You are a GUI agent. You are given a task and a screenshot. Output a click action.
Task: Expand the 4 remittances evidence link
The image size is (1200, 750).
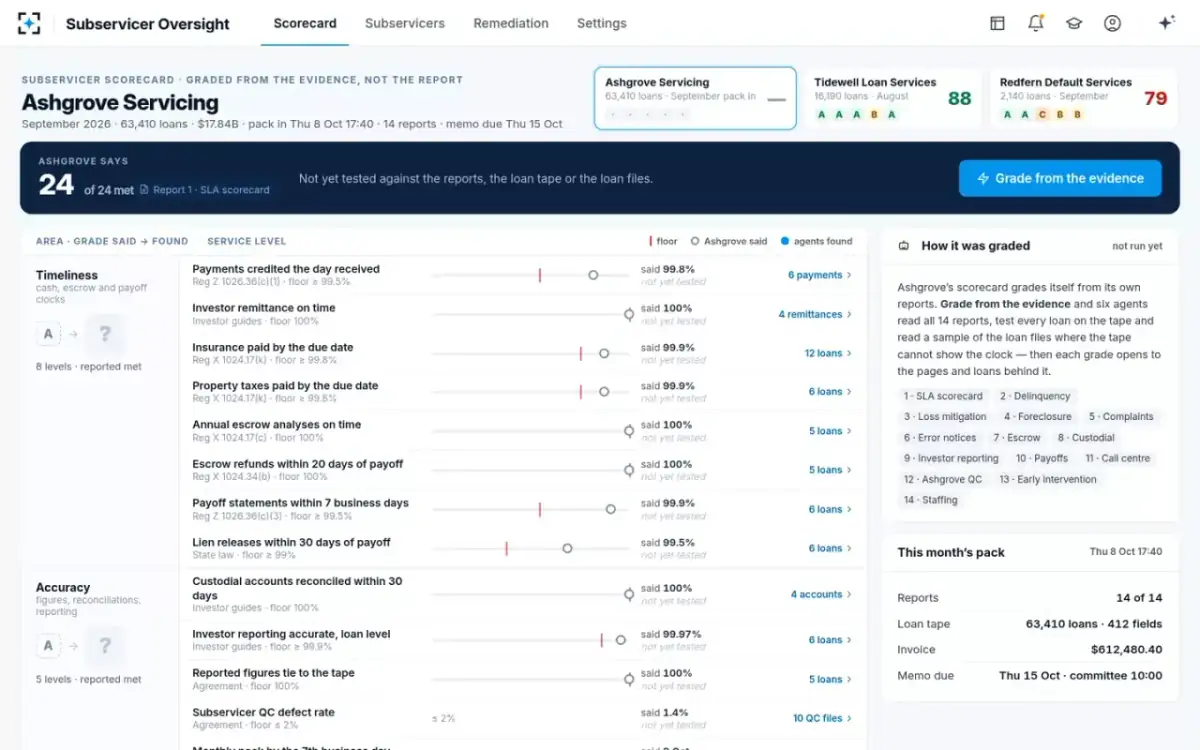pyautogui.click(x=815, y=314)
